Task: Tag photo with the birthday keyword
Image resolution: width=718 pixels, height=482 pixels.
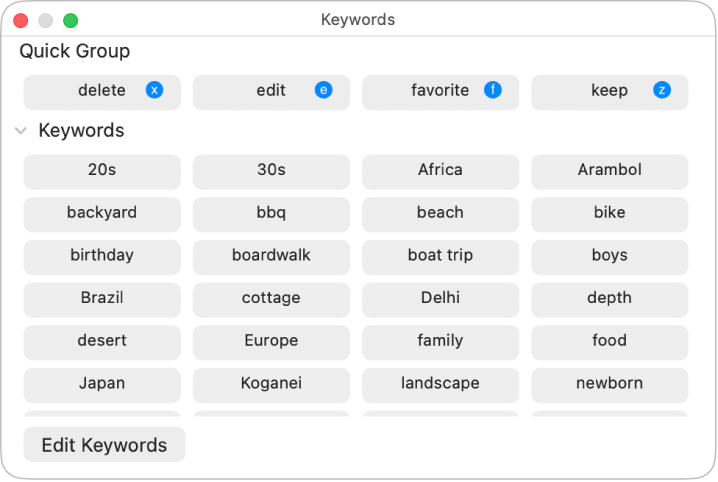Action: tap(102, 256)
